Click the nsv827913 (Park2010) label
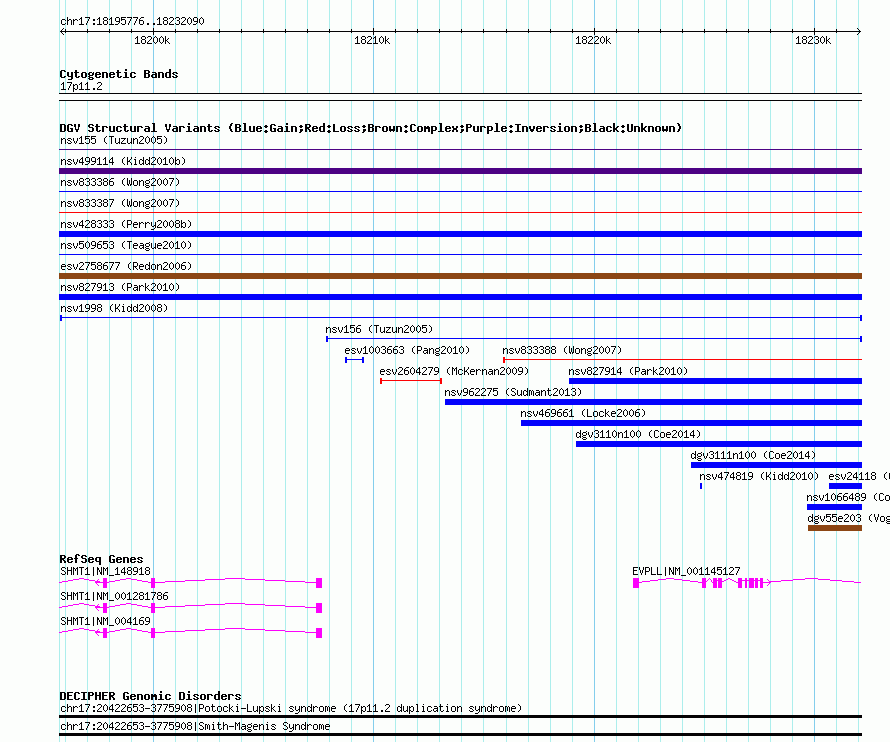 [120, 287]
